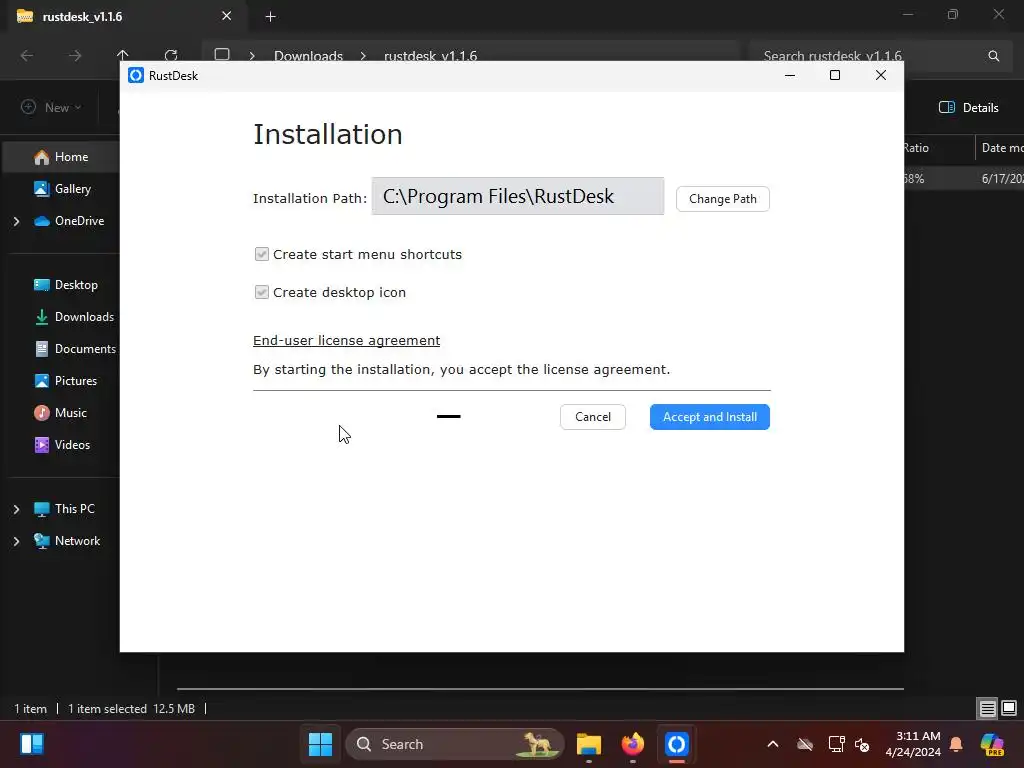
Task: Click the notification bell icon
Action: pos(956,744)
